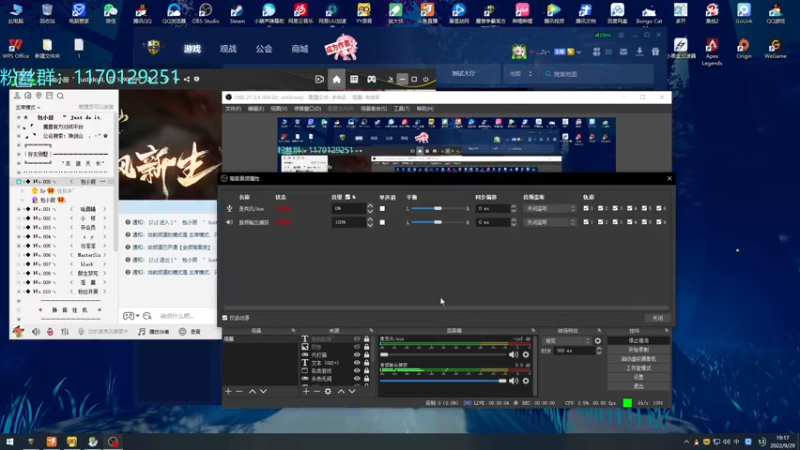Adjust desktop audio volume slider in OBS mixer
The height and width of the screenshot is (450, 800).
pos(443,381)
